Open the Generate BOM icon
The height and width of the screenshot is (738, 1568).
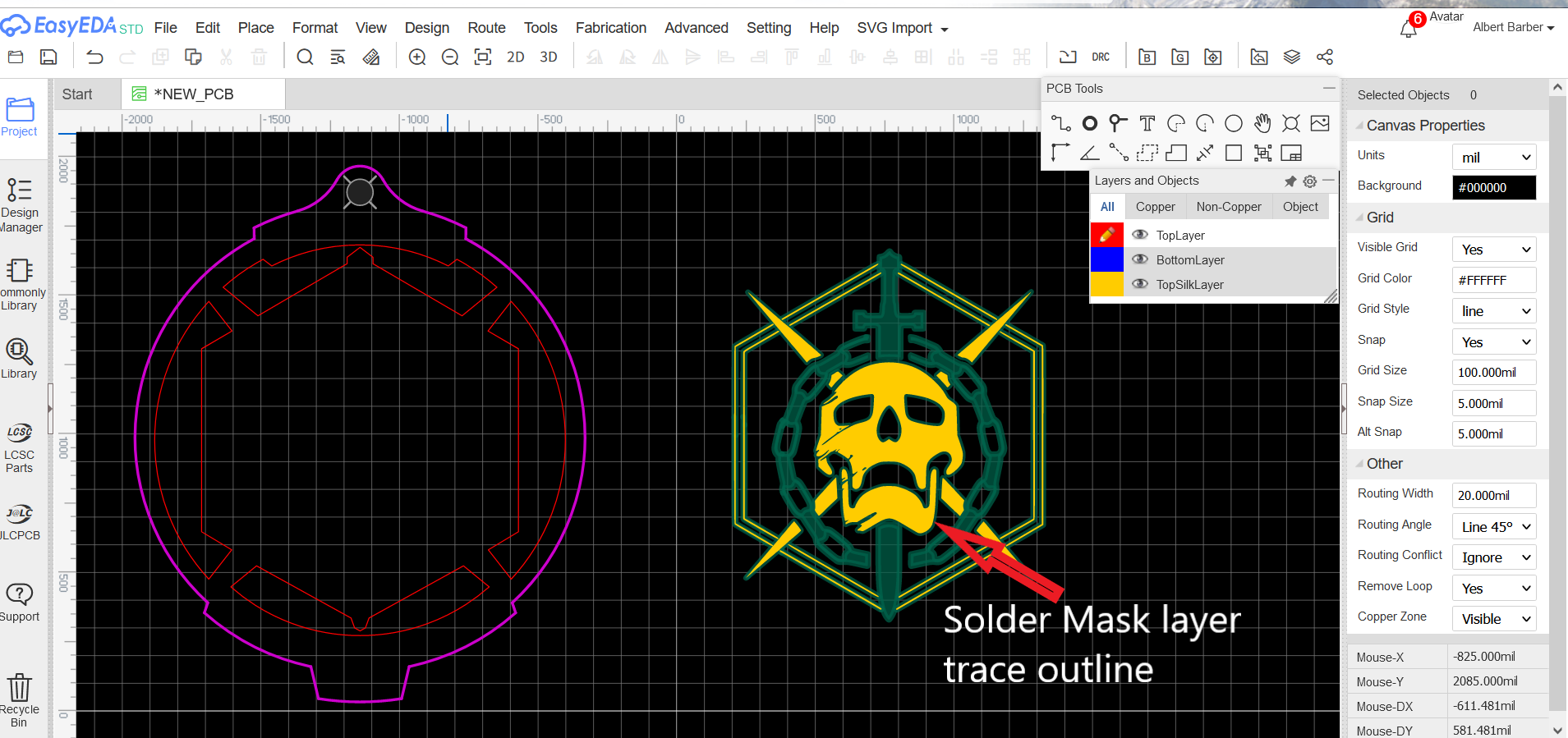(1147, 57)
